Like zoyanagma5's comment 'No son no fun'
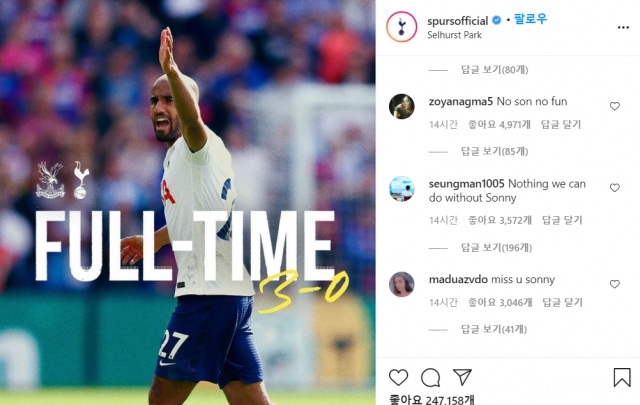 click(615, 106)
